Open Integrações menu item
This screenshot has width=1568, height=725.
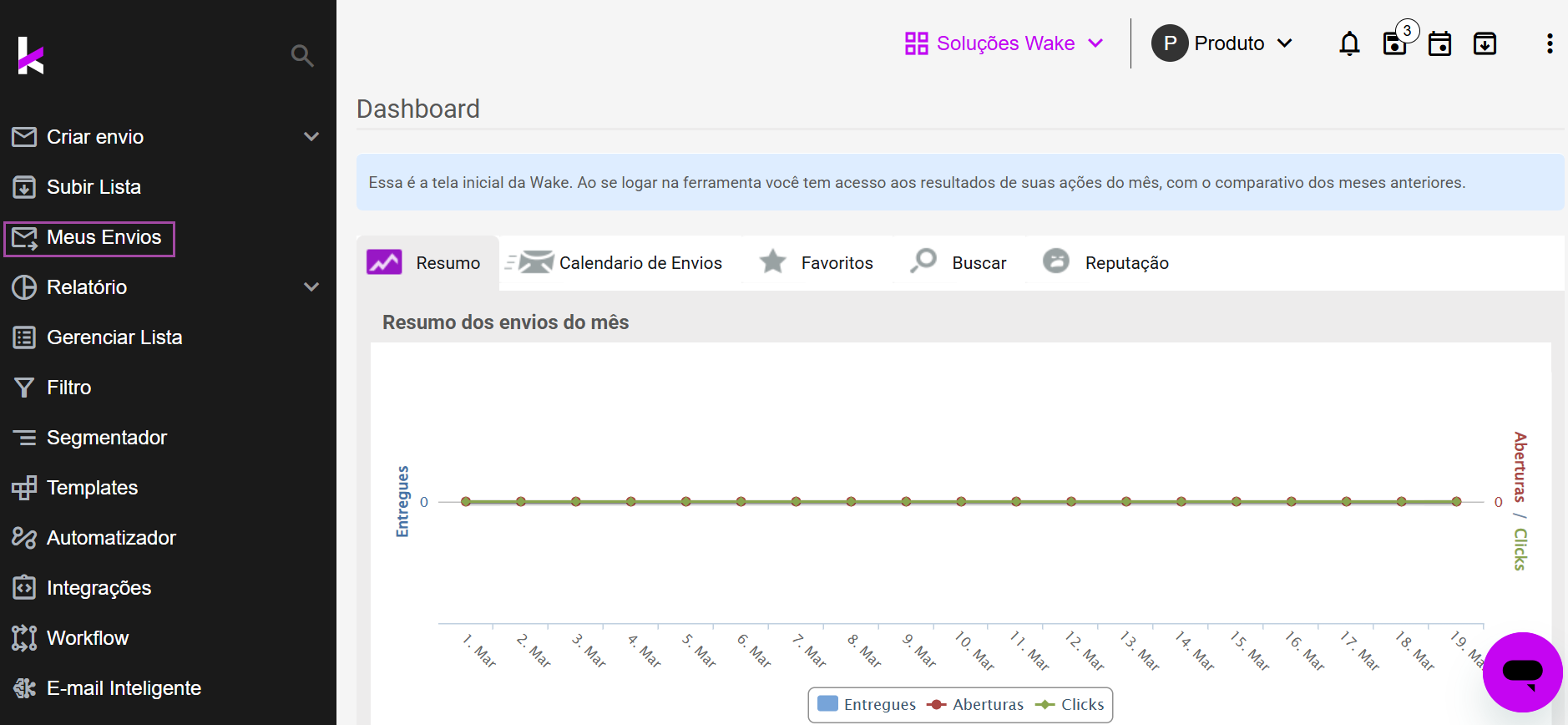click(99, 588)
